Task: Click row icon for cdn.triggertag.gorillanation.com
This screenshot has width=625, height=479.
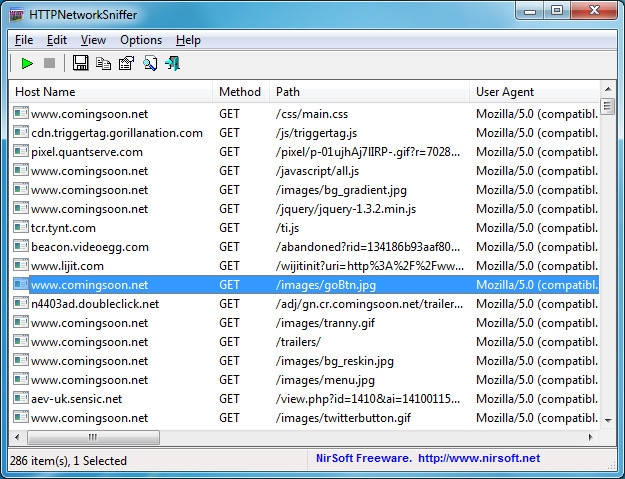Action: click(21, 132)
